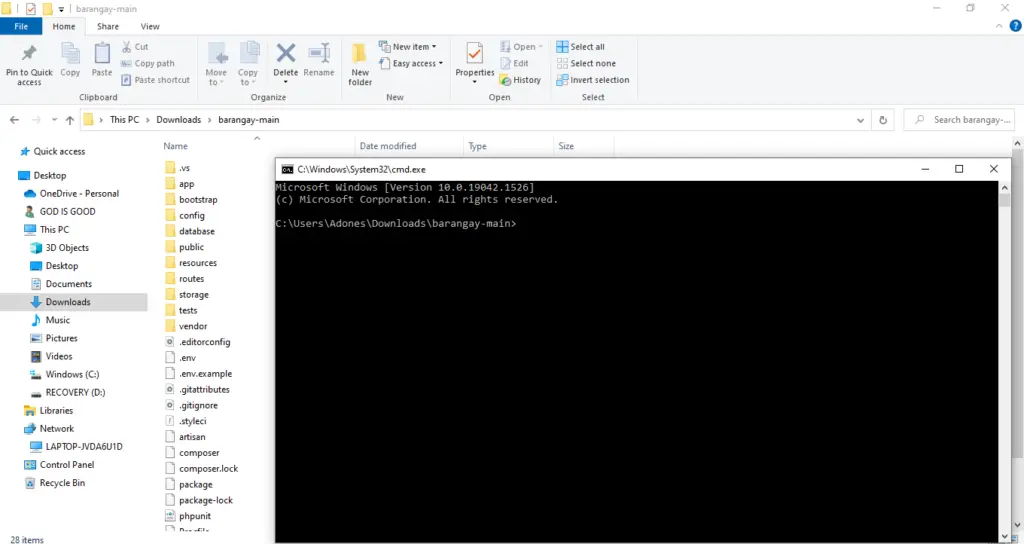Switch to the View ribbon tab
Image resolution: width=1024 pixels, height=544 pixels.
click(150, 26)
